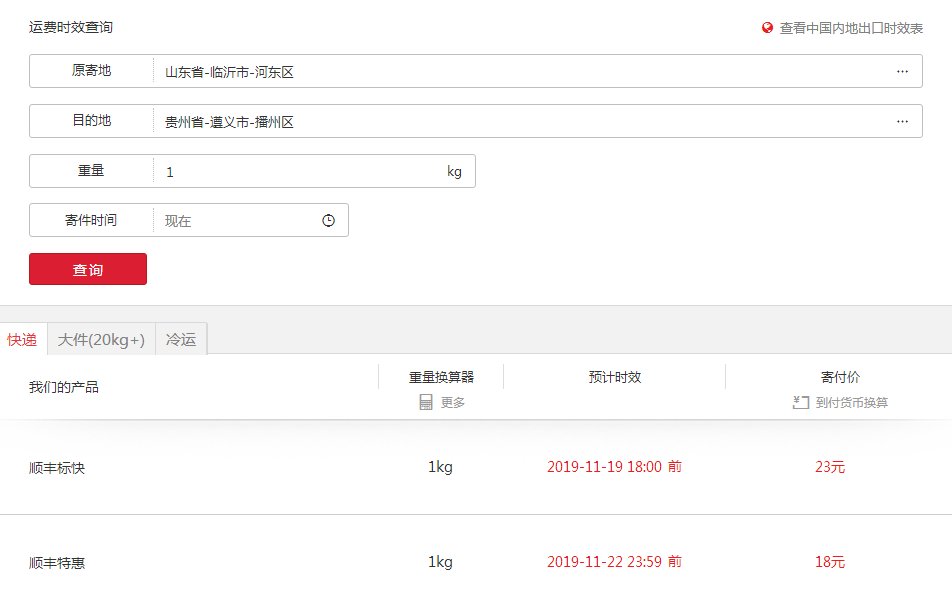Image resolution: width=952 pixels, height=601 pixels.
Task: Select the 冷运 tab
Action: pos(181,340)
